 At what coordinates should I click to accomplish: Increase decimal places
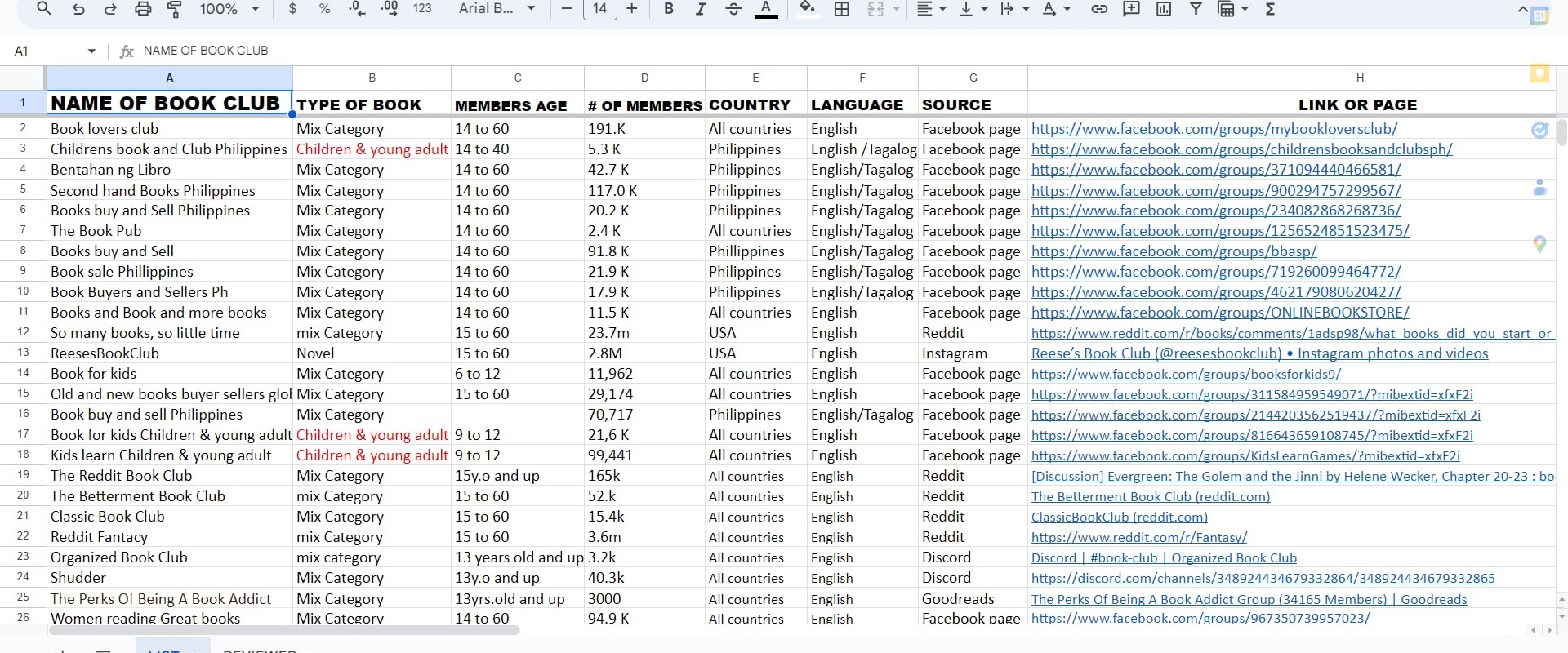coord(390,9)
